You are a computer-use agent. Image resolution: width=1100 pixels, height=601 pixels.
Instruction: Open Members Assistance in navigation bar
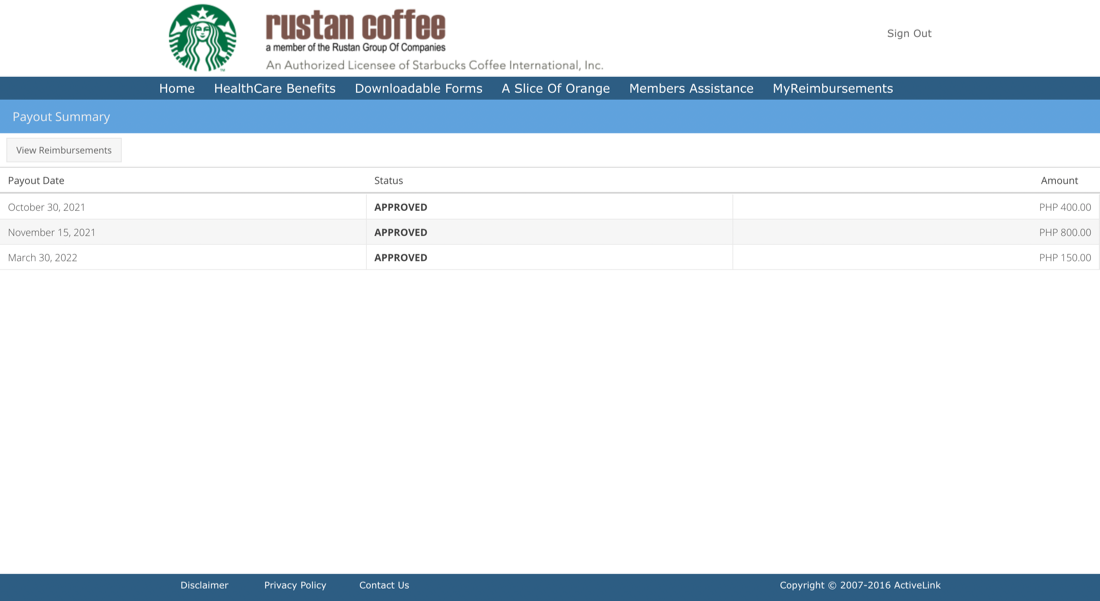pyautogui.click(x=691, y=89)
